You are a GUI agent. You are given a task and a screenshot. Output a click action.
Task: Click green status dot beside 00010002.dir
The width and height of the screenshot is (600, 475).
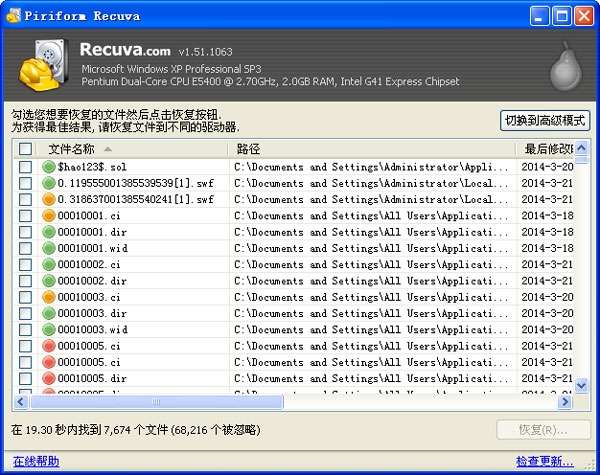point(49,281)
